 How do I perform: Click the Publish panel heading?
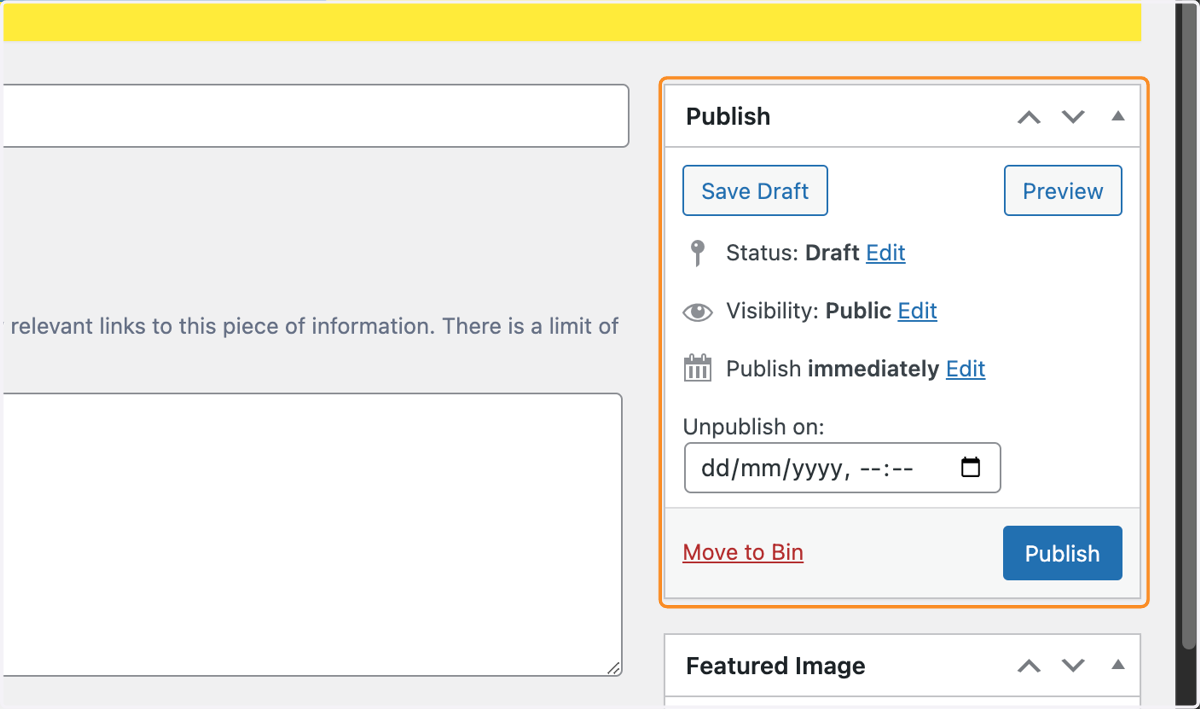(x=728, y=117)
